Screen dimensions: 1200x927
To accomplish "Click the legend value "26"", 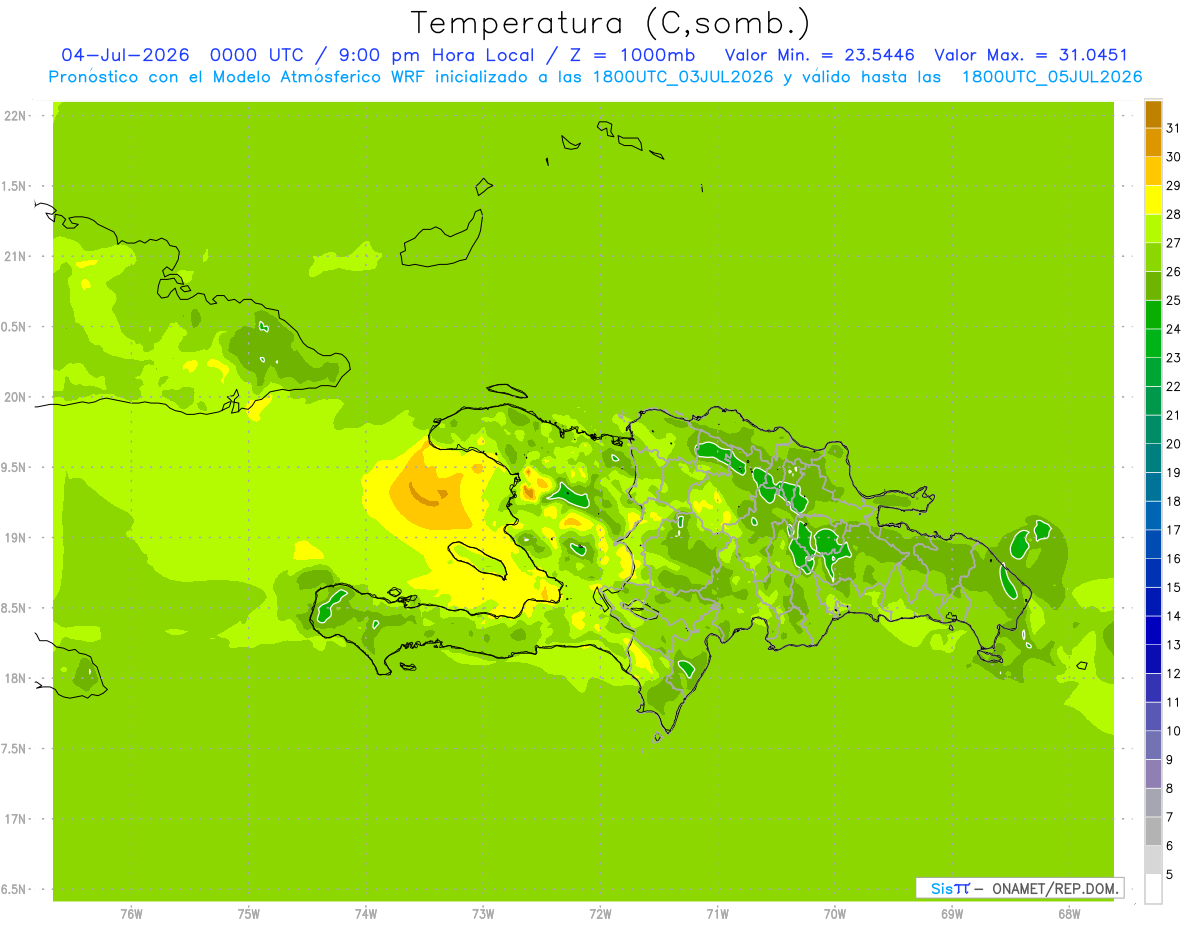I will [x=1174, y=271].
